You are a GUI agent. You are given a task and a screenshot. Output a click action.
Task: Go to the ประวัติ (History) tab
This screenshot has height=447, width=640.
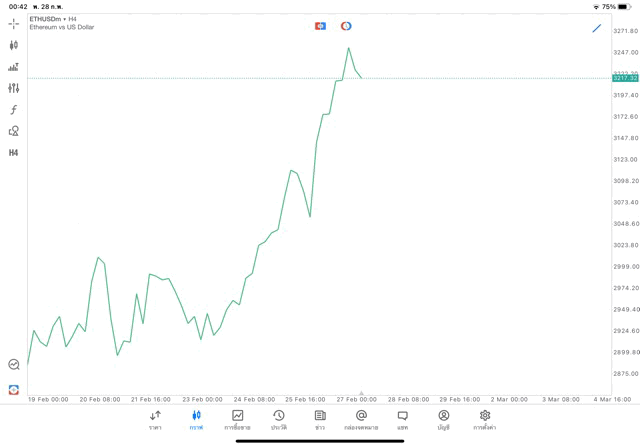278,420
